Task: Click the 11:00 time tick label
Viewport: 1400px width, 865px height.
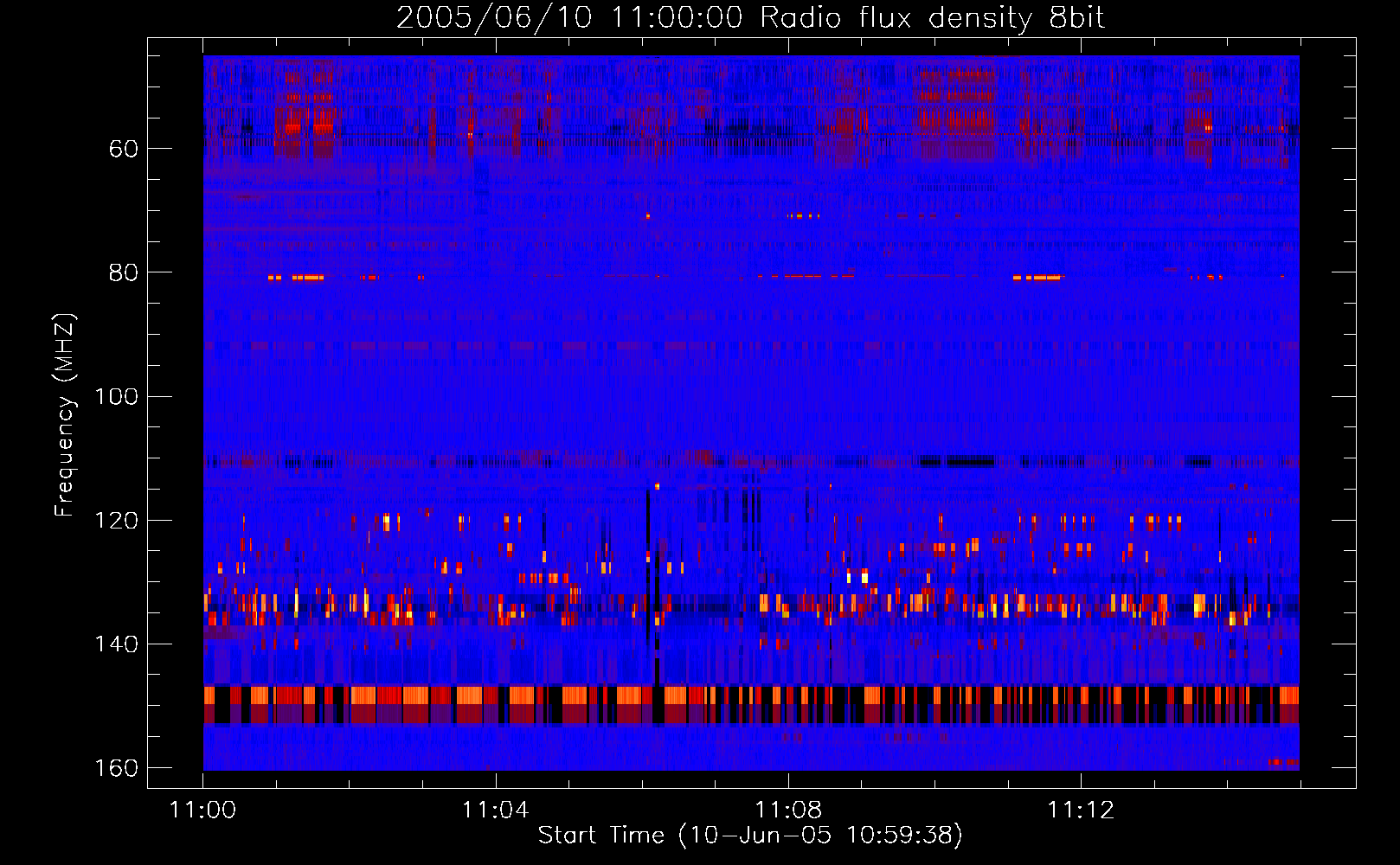Action: point(202,811)
